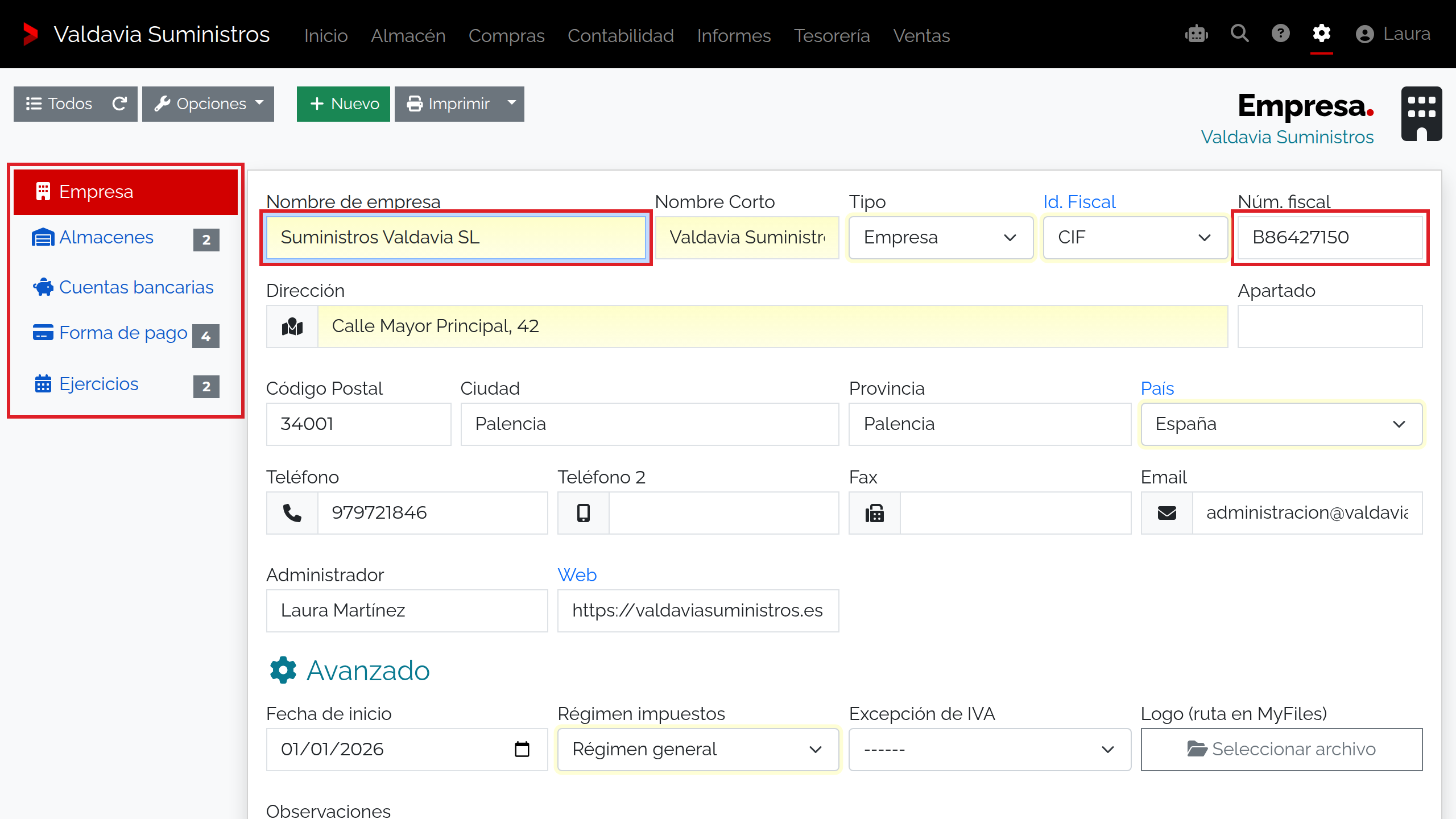Open the Ventas menu
Image resolution: width=1456 pixels, height=819 pixels.
[921, 35]
